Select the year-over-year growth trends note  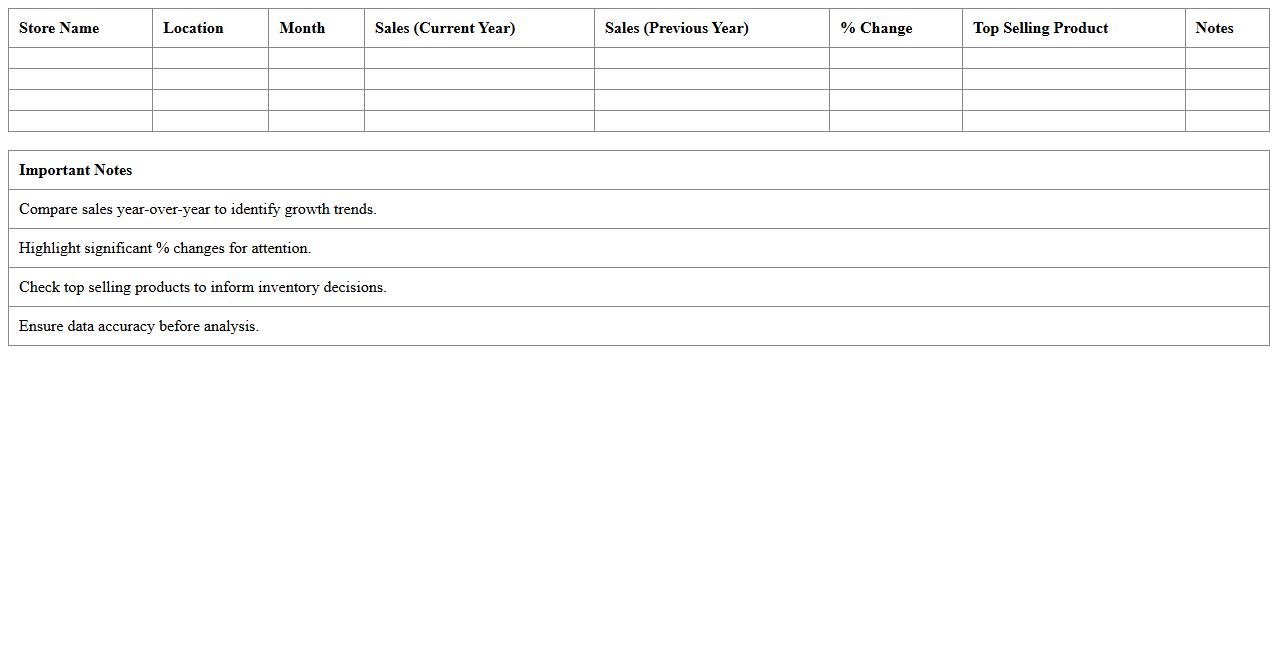[198, 209]
